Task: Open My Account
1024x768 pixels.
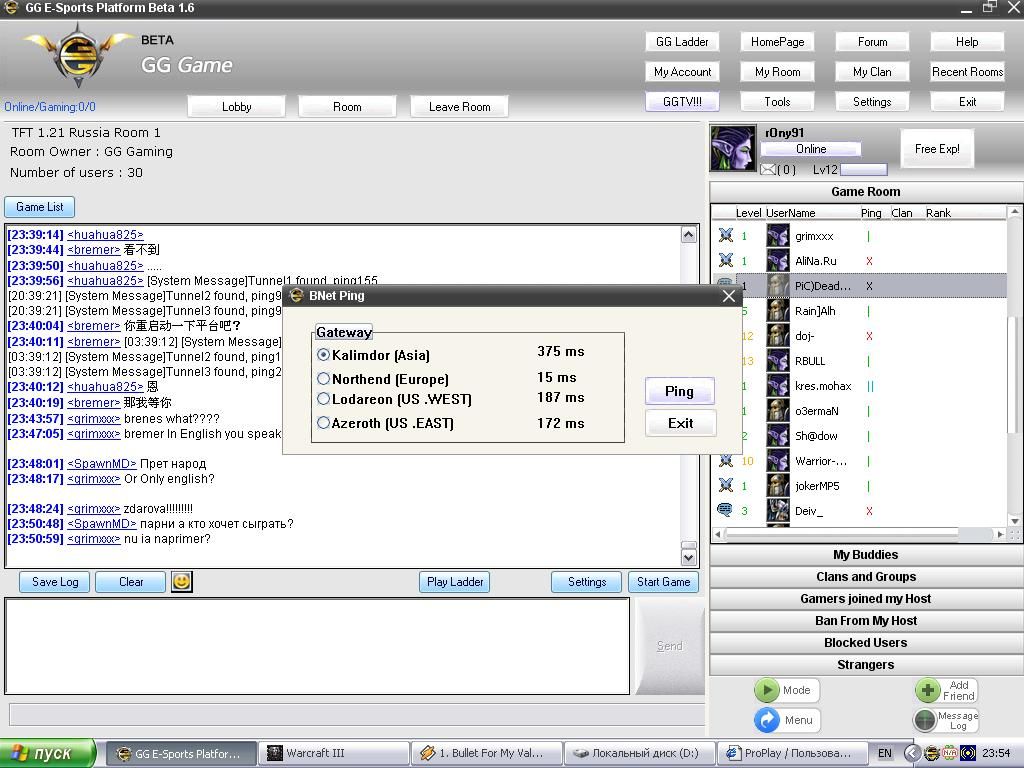Action: point(682,72)
